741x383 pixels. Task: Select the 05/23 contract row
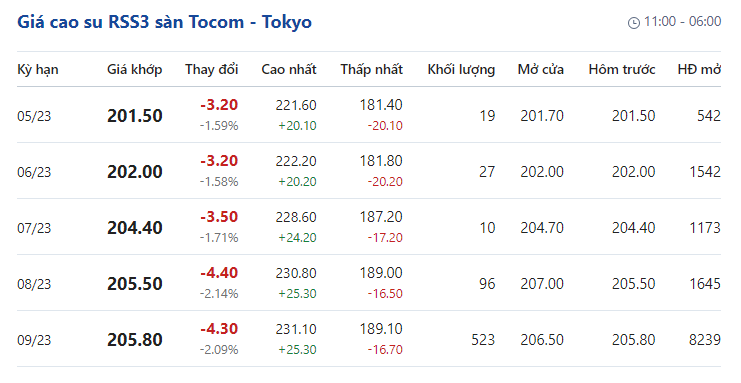369,115
